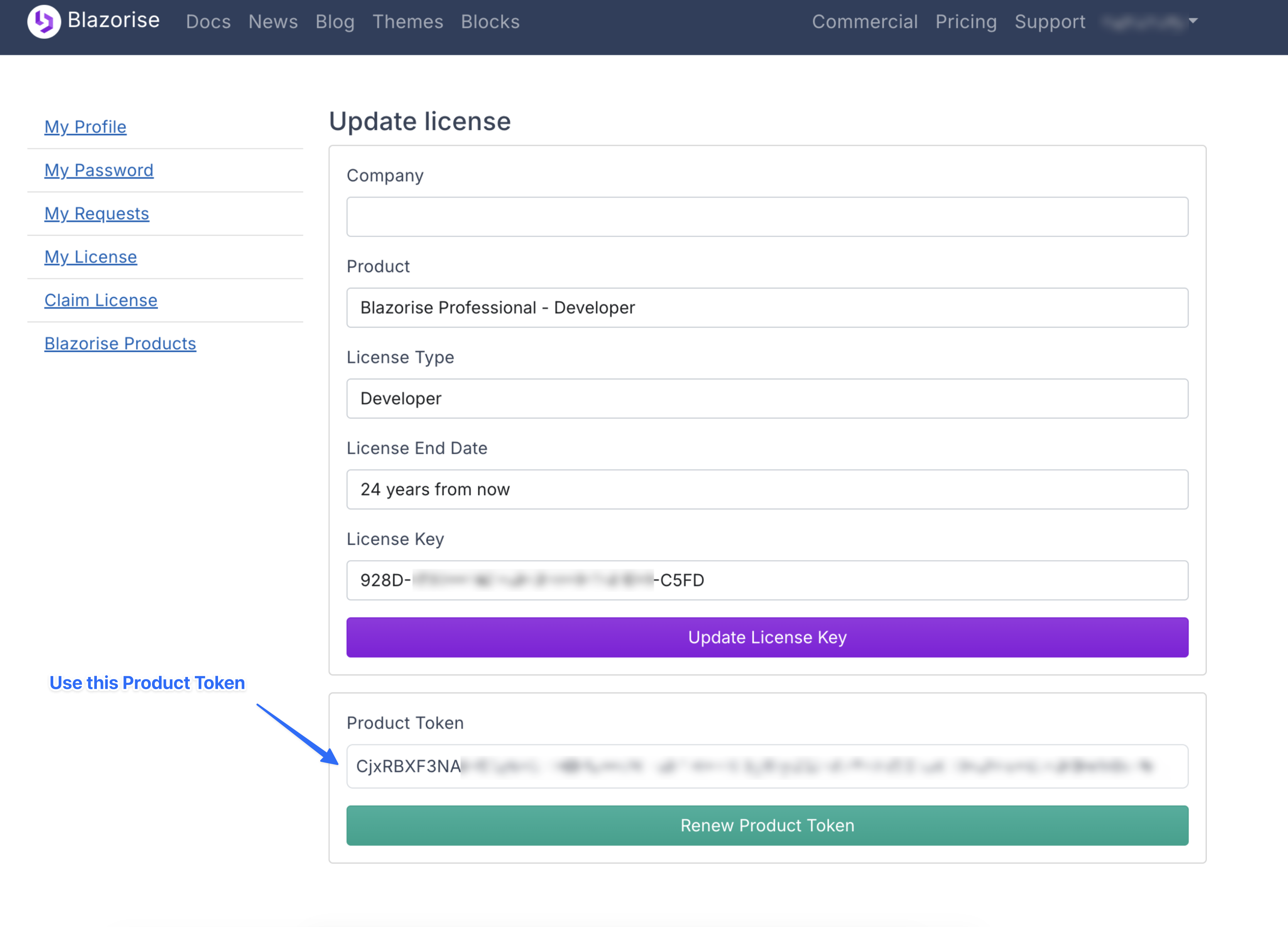
Task: Open the Claim License page
Action: [101, 300]
